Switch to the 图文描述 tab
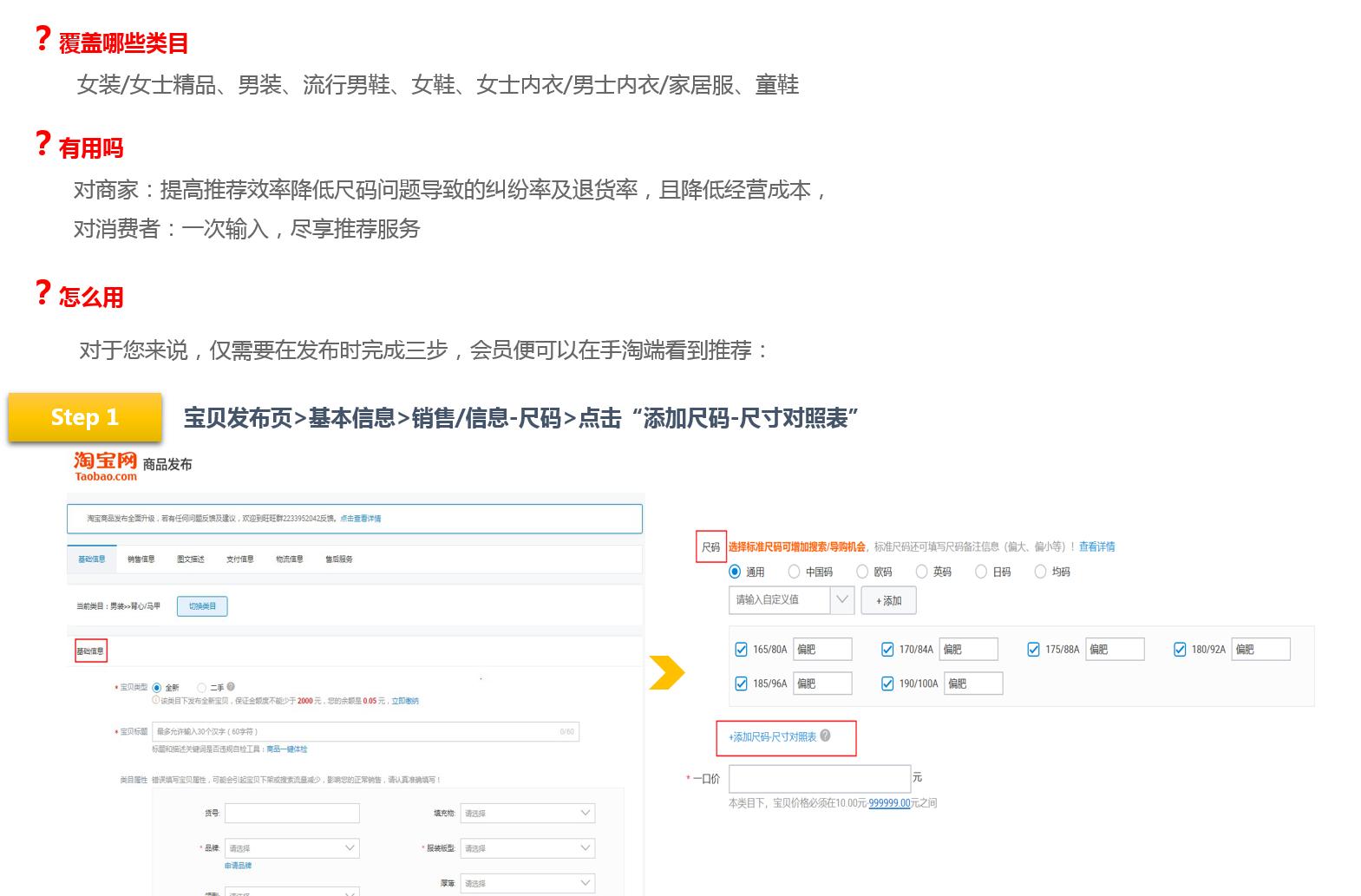 [x=191, y=559]
